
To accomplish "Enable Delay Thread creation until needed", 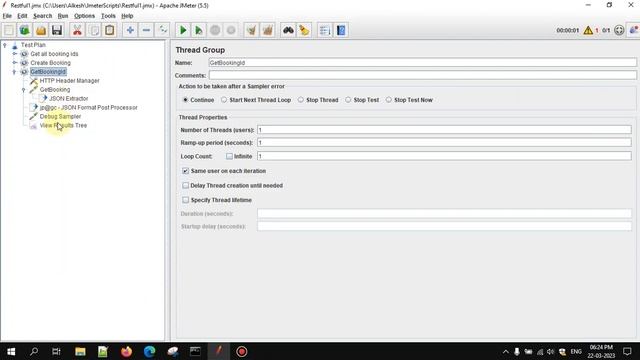I will [185, 186].
